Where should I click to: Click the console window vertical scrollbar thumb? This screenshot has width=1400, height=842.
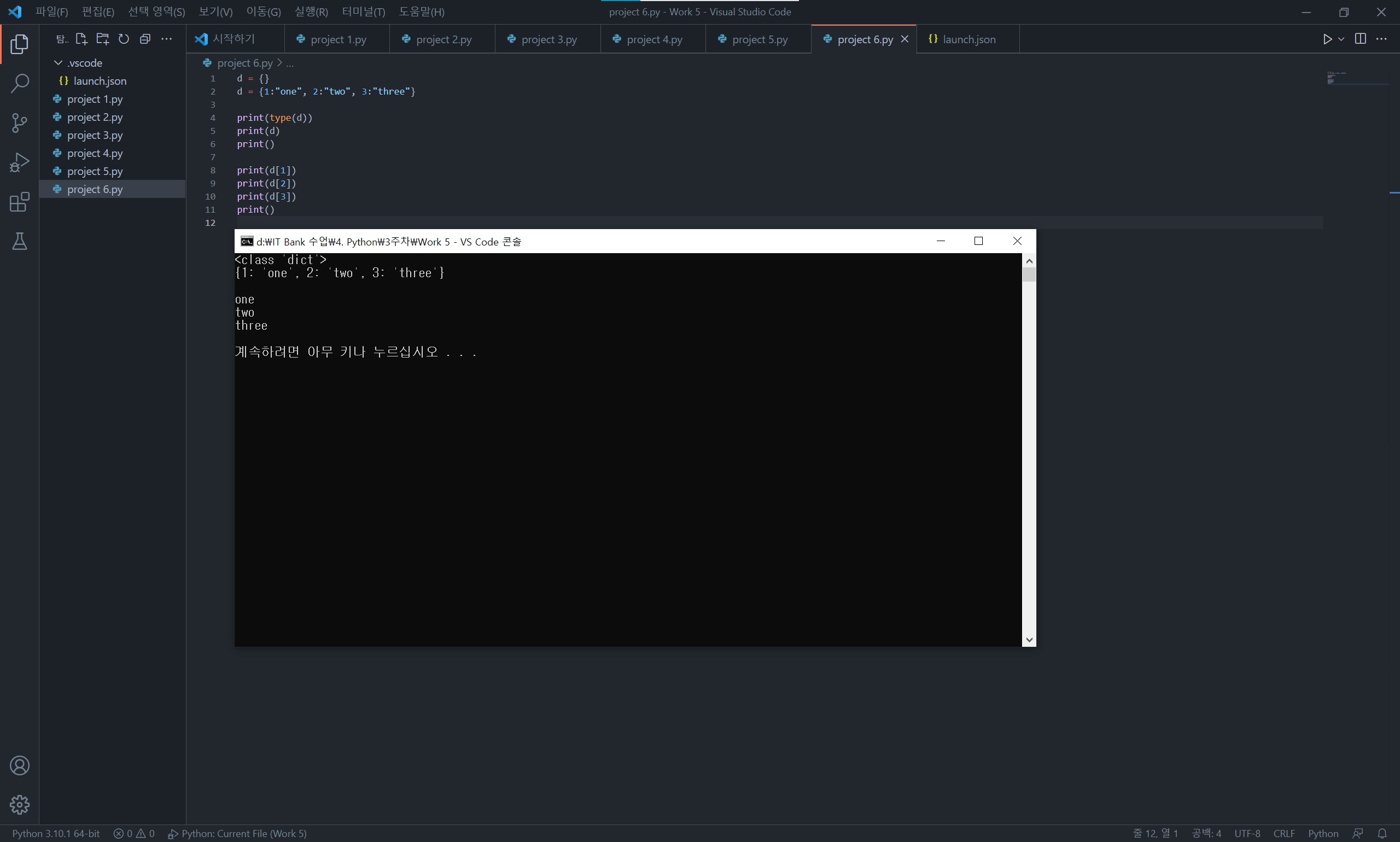tap(1029, 274)
